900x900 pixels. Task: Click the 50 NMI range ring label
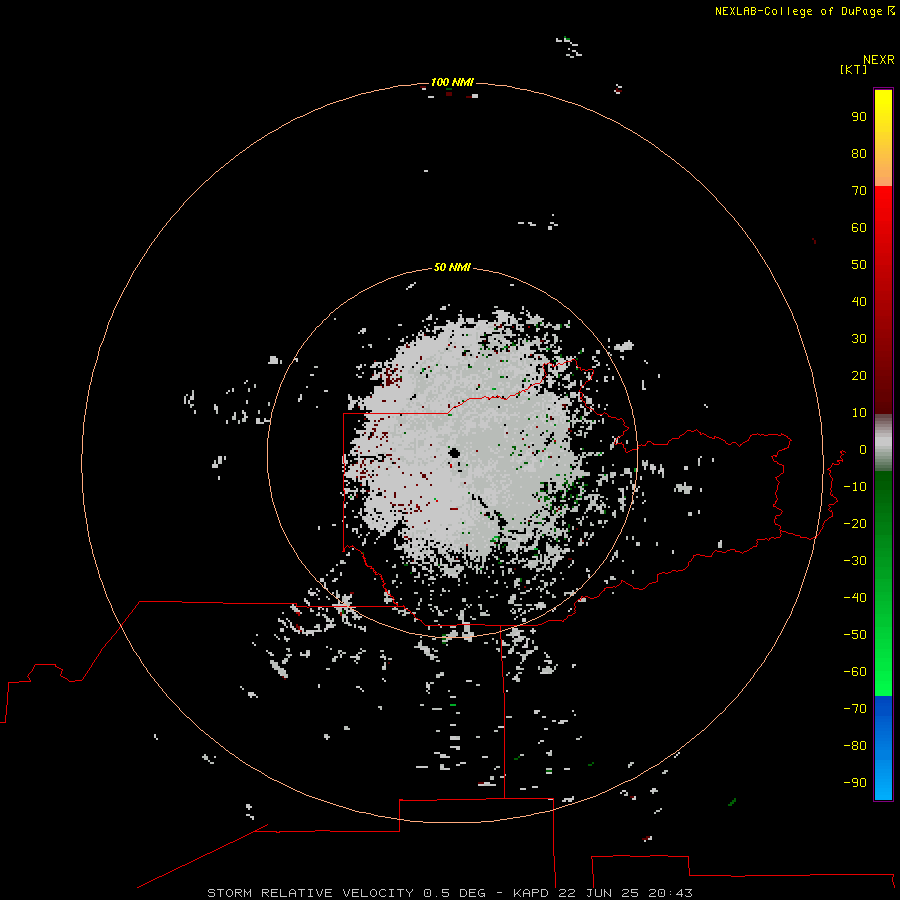(x=452, y=267)
